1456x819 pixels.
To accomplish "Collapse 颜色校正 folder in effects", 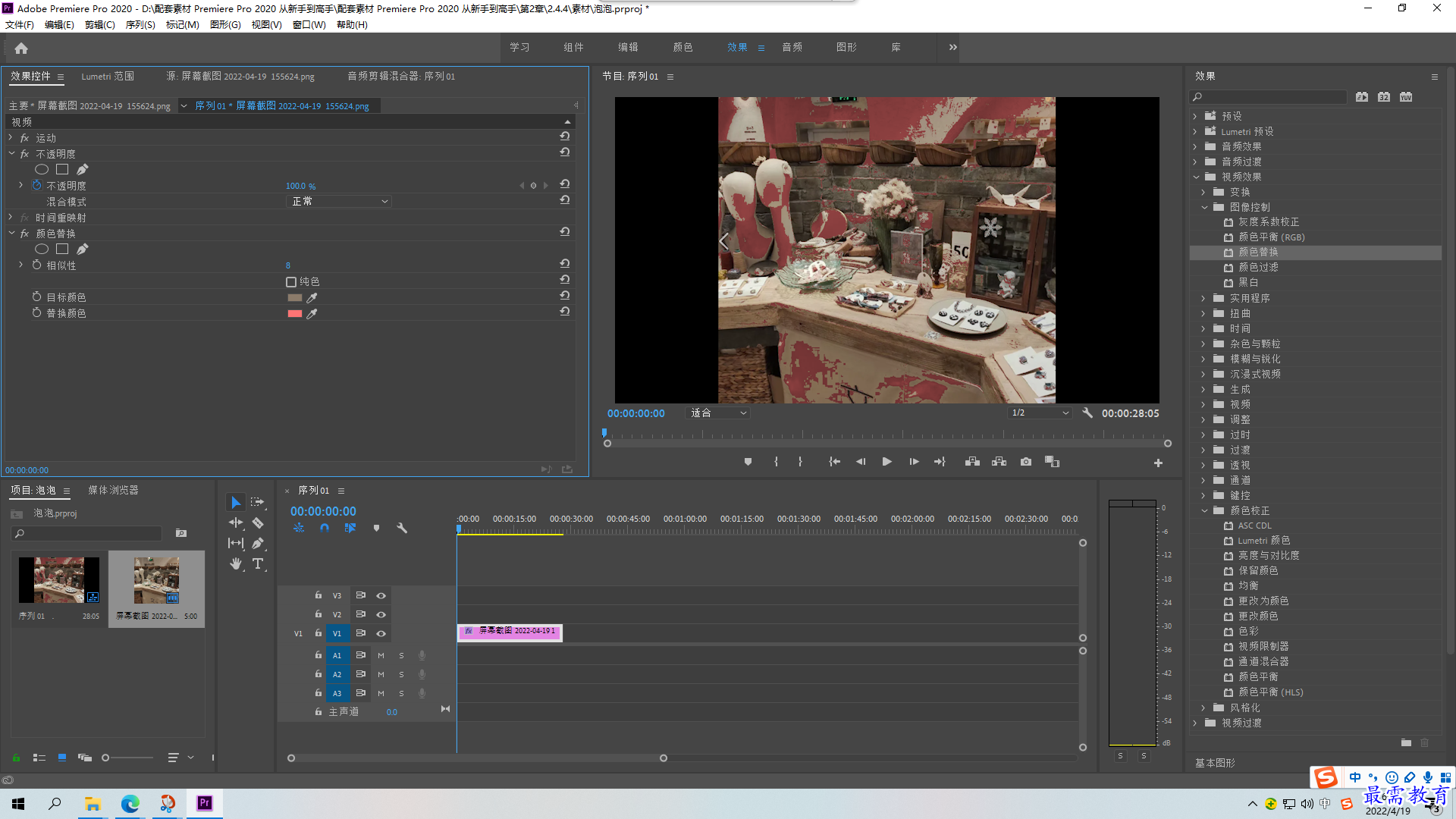I will coord(1204,510).
